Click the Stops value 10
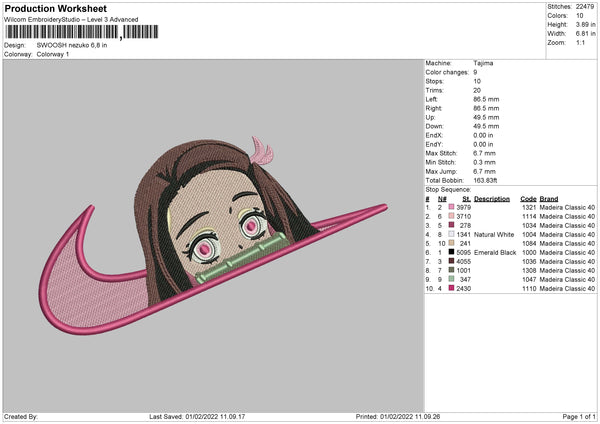This screenshot has height=424, width=600. [x=477, y=81]
